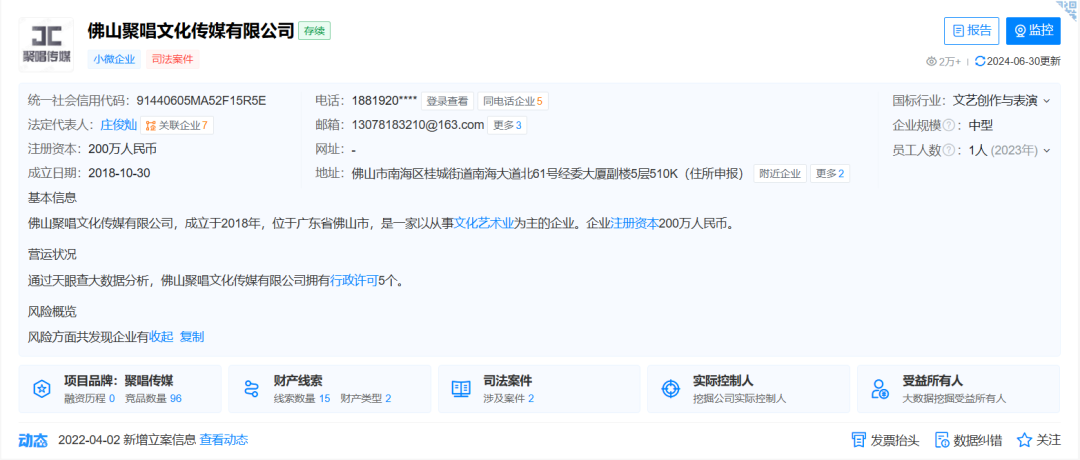Open 融资历程 0 link
1080x460 pixels.
click(90, 398)
